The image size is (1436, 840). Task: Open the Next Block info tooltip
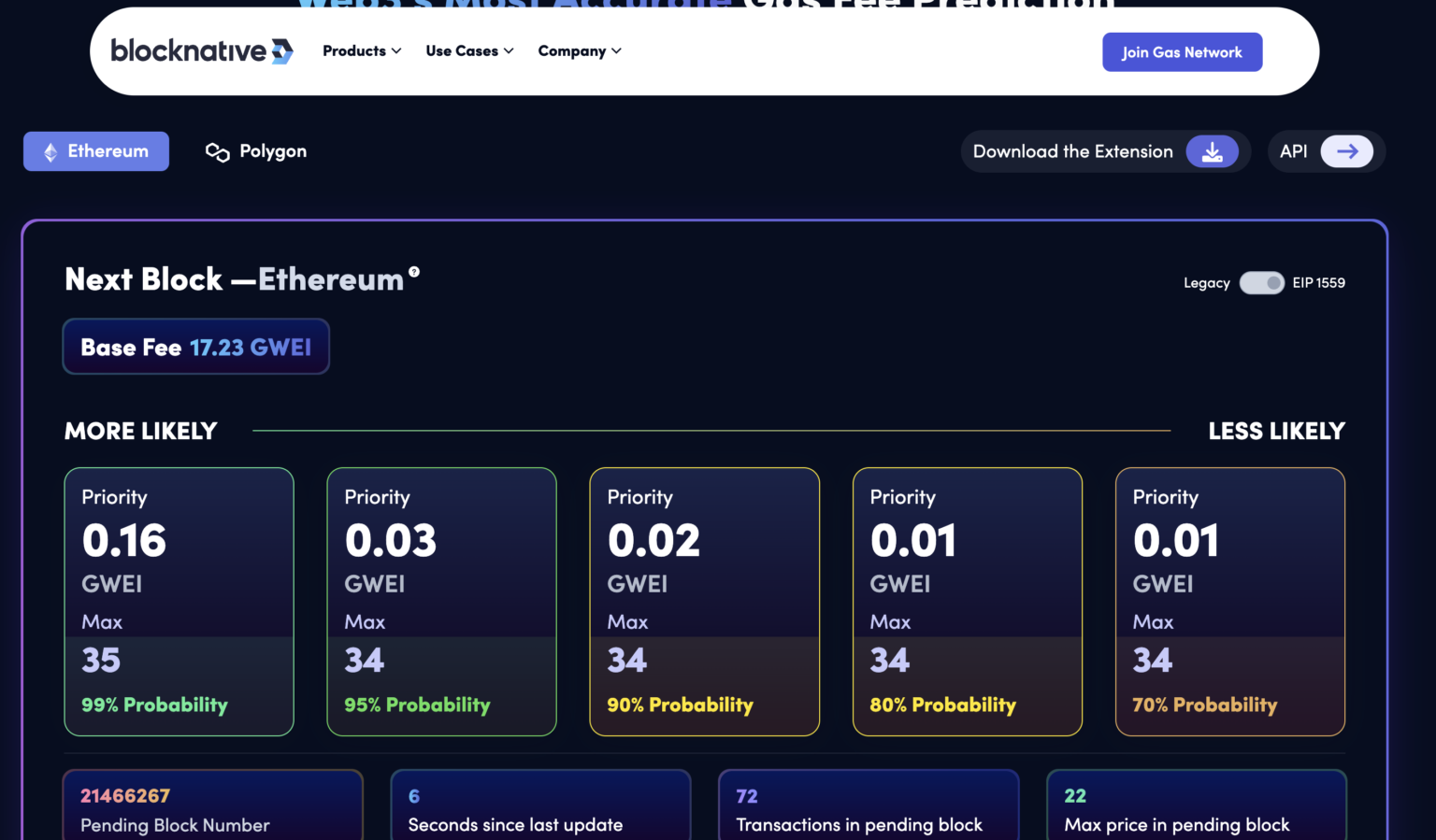(414, 270)
